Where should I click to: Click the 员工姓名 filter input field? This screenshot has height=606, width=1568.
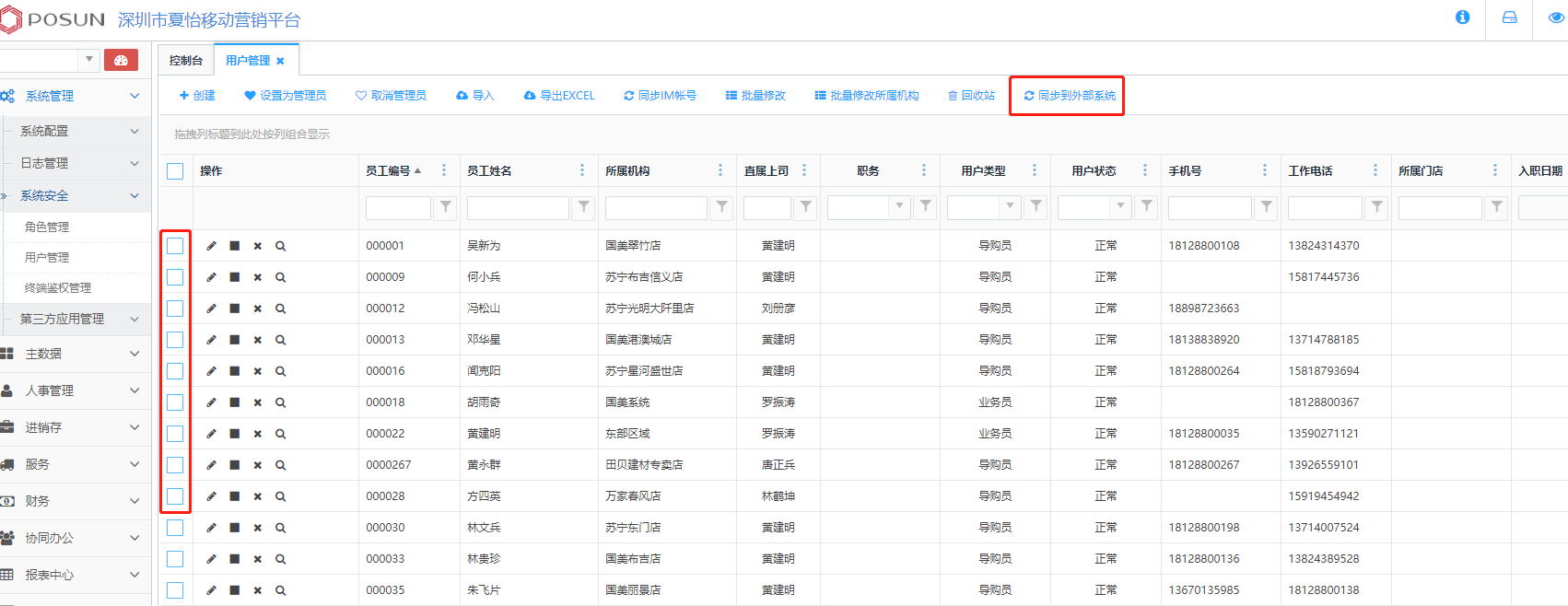518,208
